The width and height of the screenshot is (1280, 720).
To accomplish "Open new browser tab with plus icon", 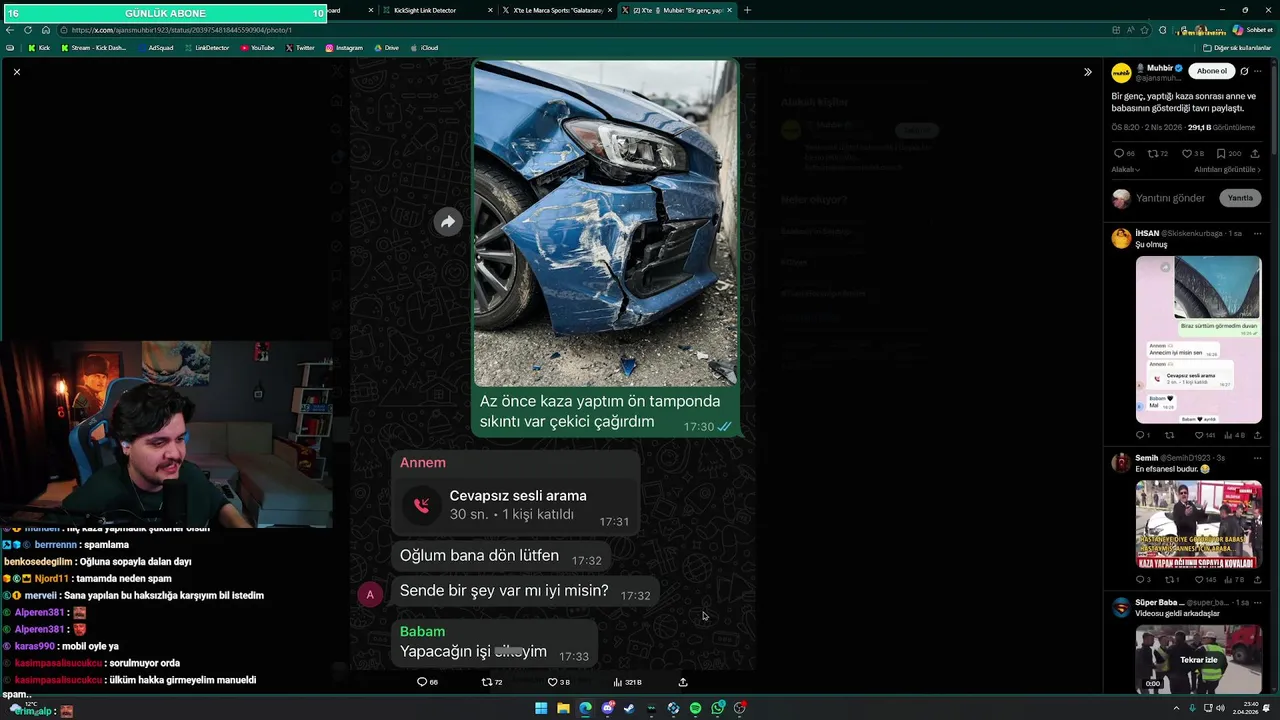I will [747, 10].
